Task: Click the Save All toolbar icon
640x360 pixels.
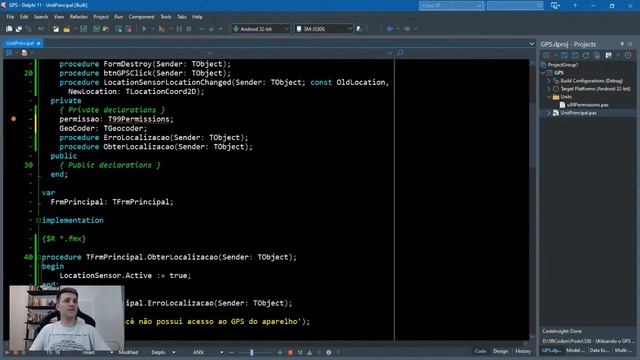Action: click(96, 29)
